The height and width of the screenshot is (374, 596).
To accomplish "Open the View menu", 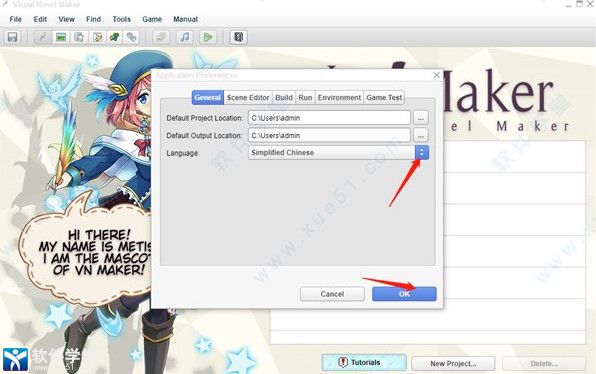I will tap(67, 19).
